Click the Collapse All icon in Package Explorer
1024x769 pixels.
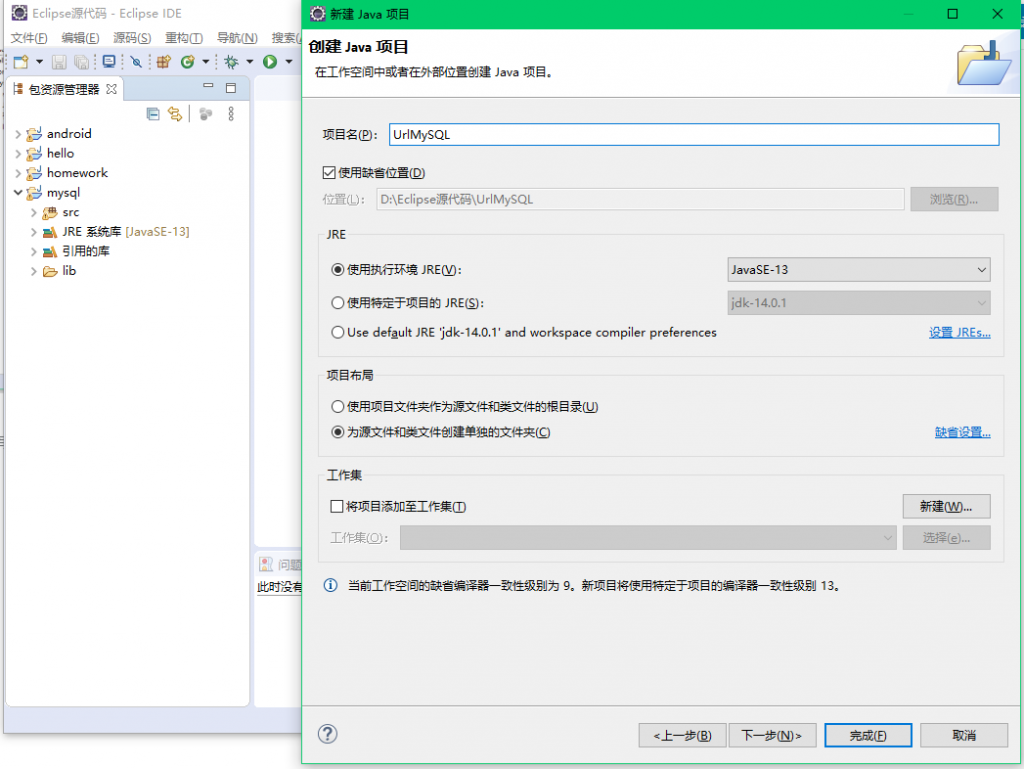pos(153,113)
